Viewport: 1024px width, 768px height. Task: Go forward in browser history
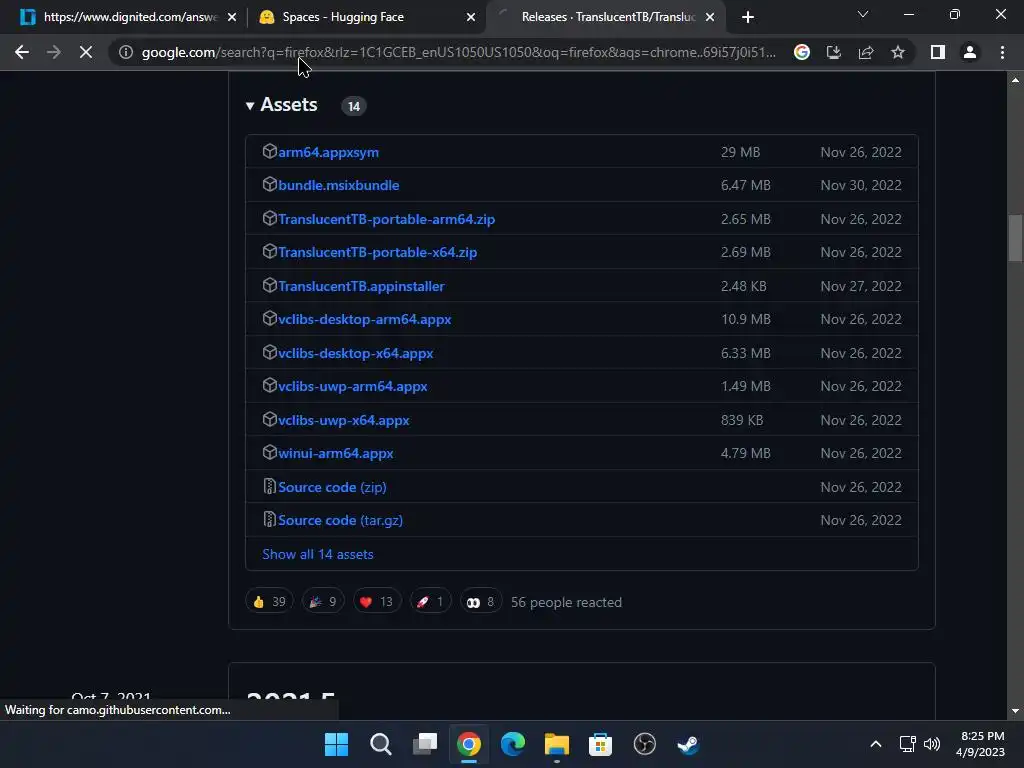point(54,52)
